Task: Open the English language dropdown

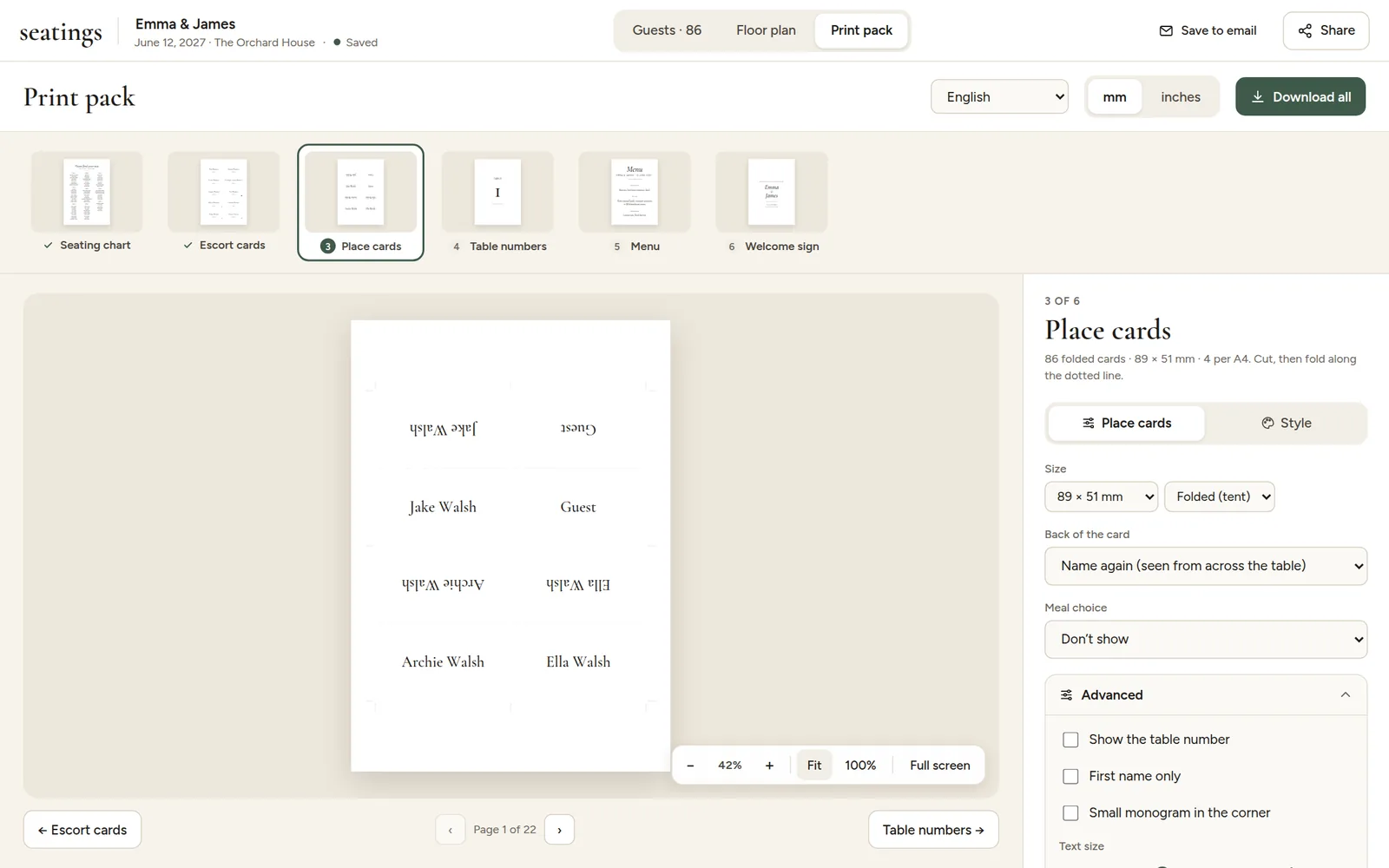Action: pos(999,96)
